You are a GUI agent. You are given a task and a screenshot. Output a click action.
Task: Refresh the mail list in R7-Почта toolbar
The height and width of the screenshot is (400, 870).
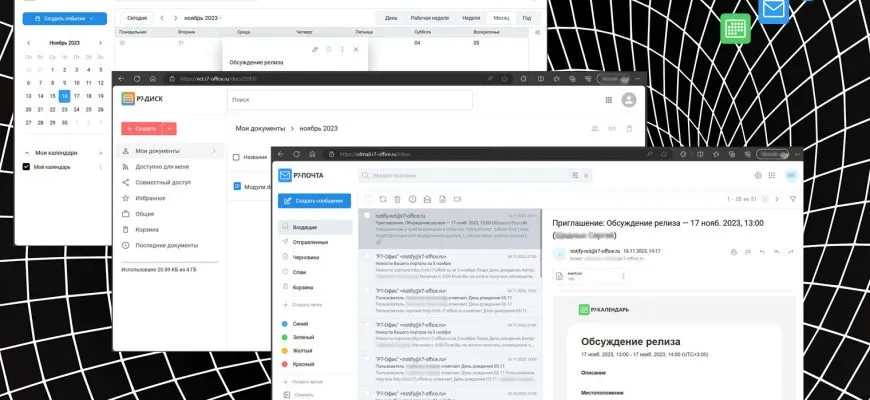coord(383,199)
